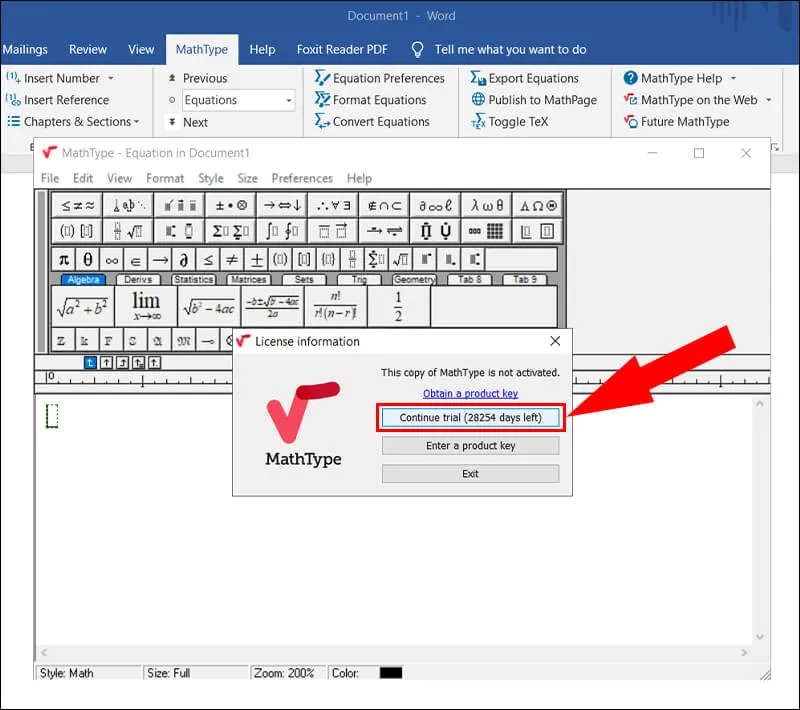Screen dimensions: 800x710
Task: Open the Greek lowercase symbols palette
Action: (486, 203)
